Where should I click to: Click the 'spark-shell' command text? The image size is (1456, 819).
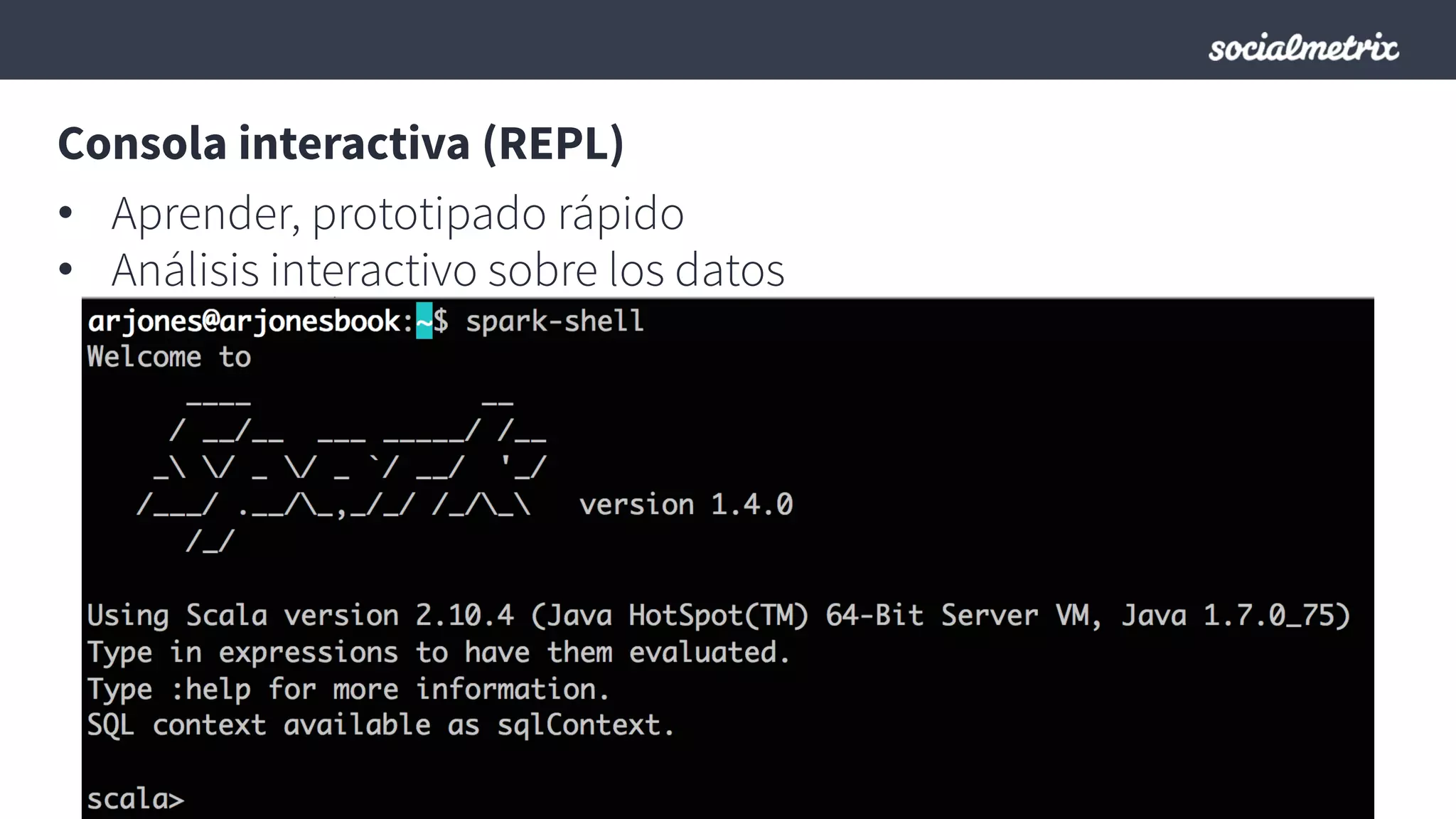coord(555,321)
